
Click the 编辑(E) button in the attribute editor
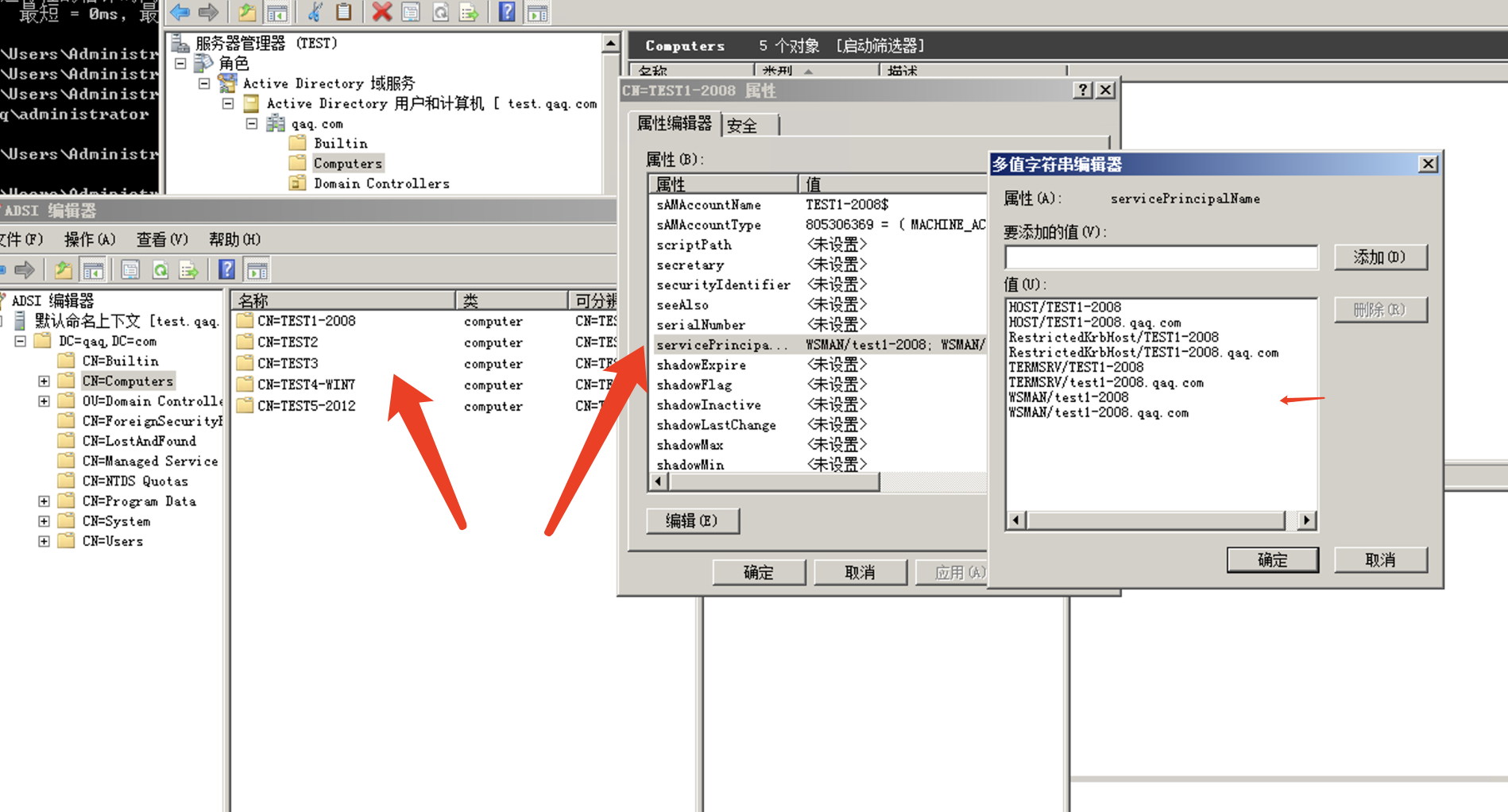click(693, 521)
